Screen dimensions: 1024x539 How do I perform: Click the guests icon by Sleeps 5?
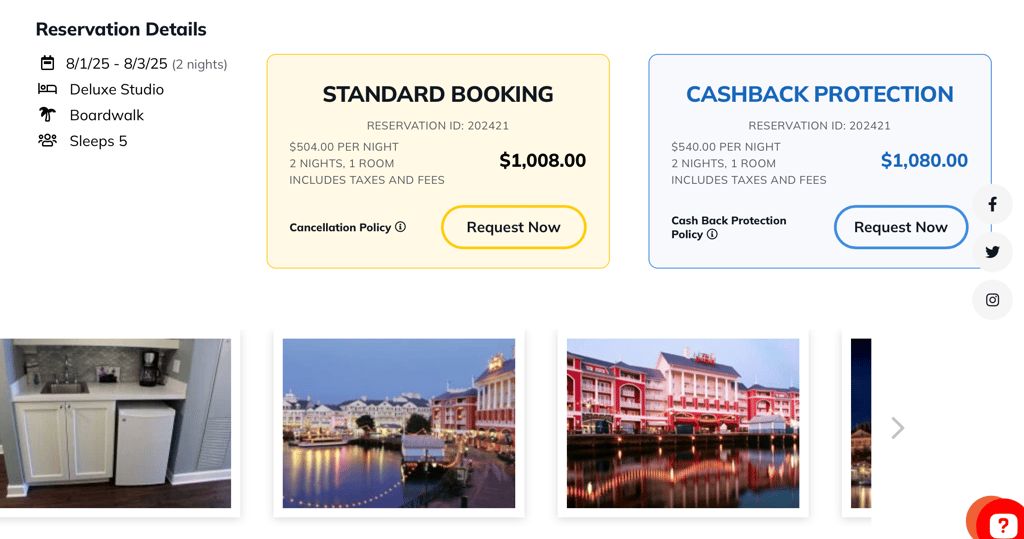(47, 141)
